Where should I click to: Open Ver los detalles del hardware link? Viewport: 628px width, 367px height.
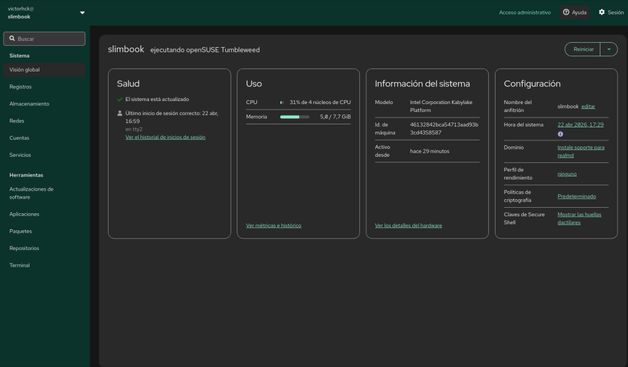(x=408, y=226)
